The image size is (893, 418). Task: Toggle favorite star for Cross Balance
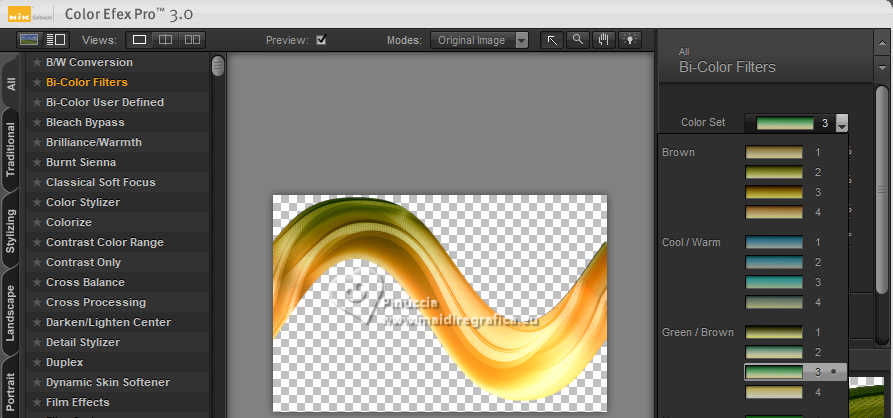(x=37, y=282)
